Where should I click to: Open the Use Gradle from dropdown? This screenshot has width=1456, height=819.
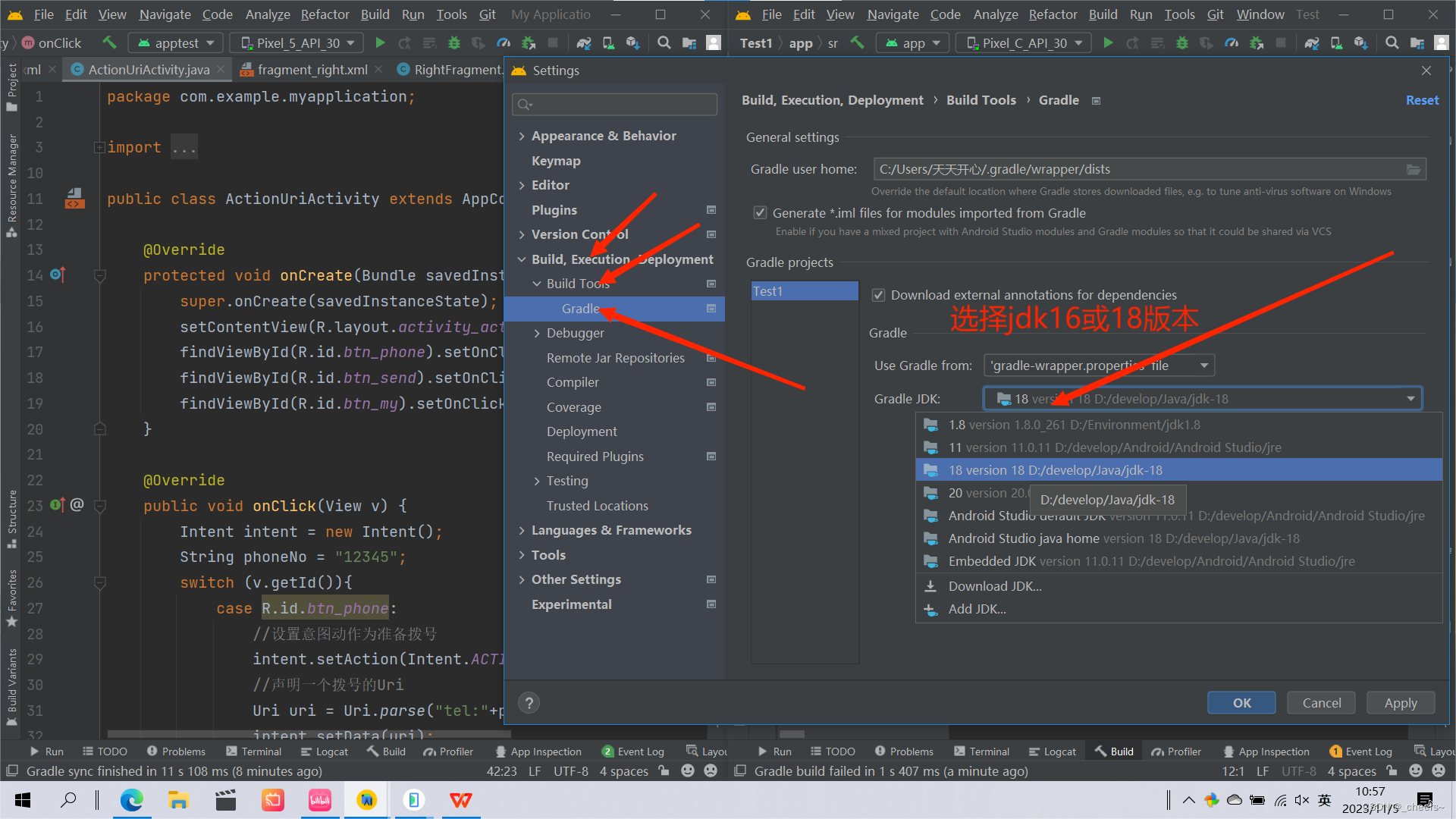click(1099, 366)
